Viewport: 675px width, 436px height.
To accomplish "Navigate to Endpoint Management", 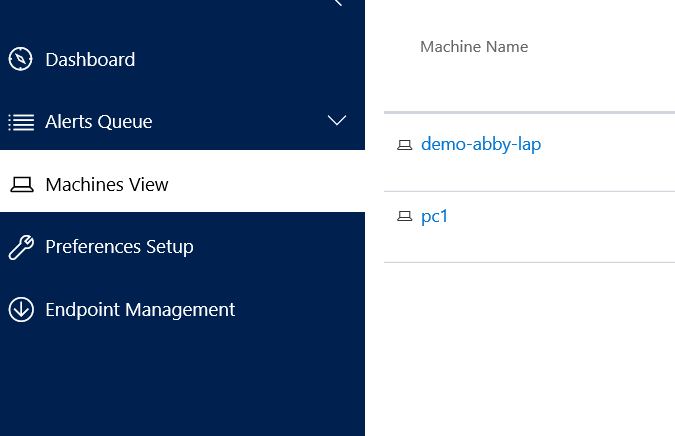I will pyautogui.click(x=140, y=310).
